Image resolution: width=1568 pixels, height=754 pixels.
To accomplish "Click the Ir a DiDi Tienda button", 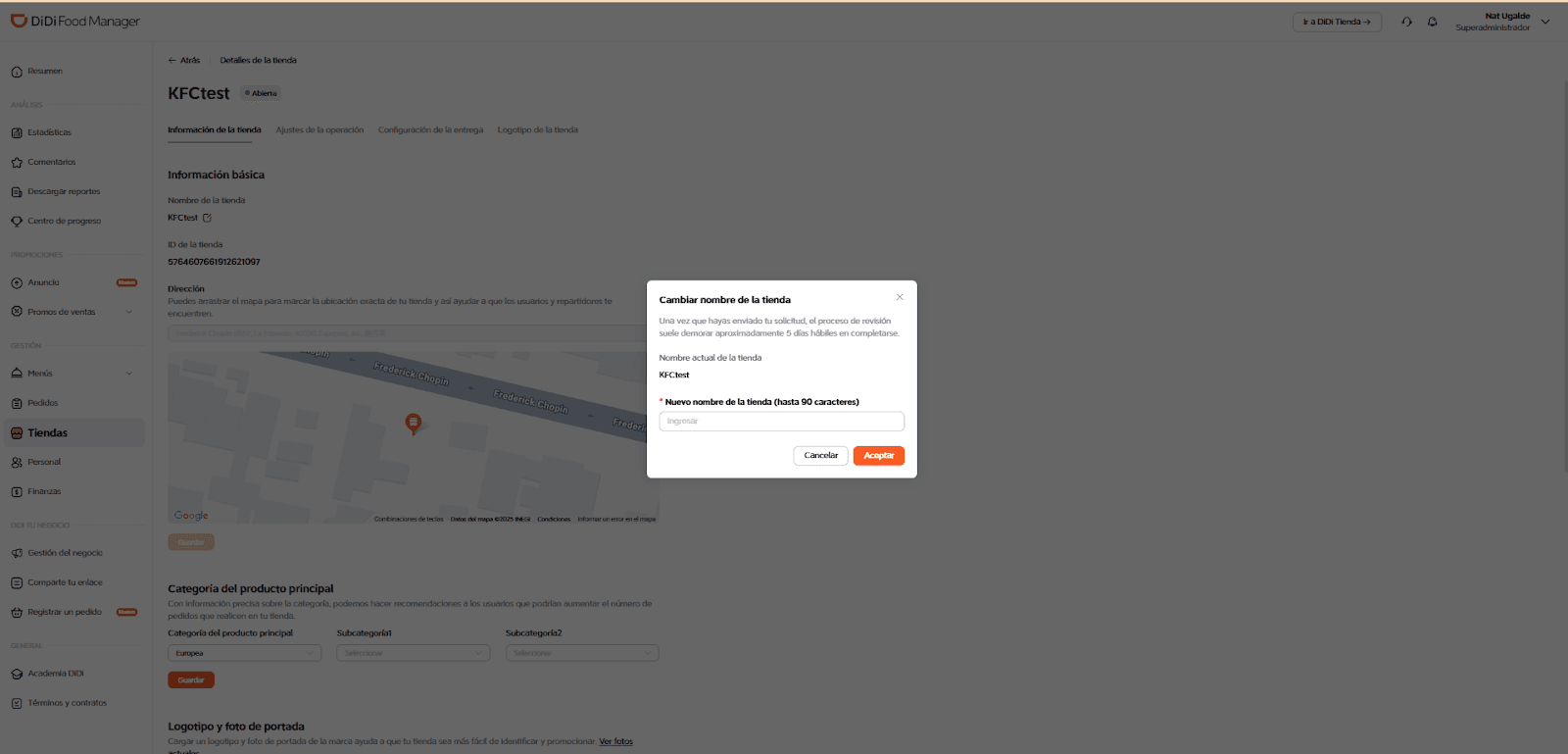I will (x=1337, y=22).
